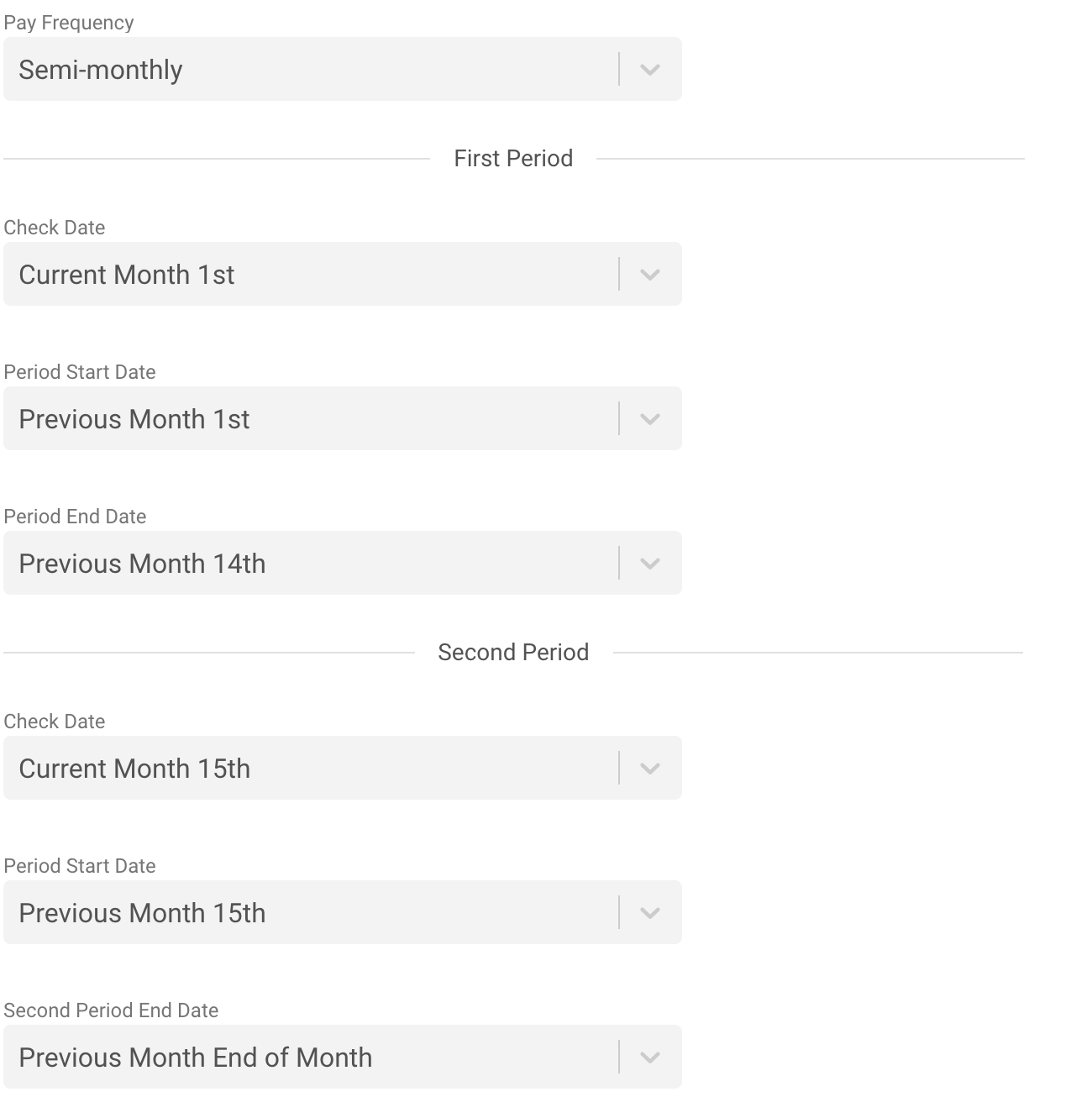The image size is (1092, 1097).
Task: Expand the Previous Month End of Month selector
Action: (311, 1058)
